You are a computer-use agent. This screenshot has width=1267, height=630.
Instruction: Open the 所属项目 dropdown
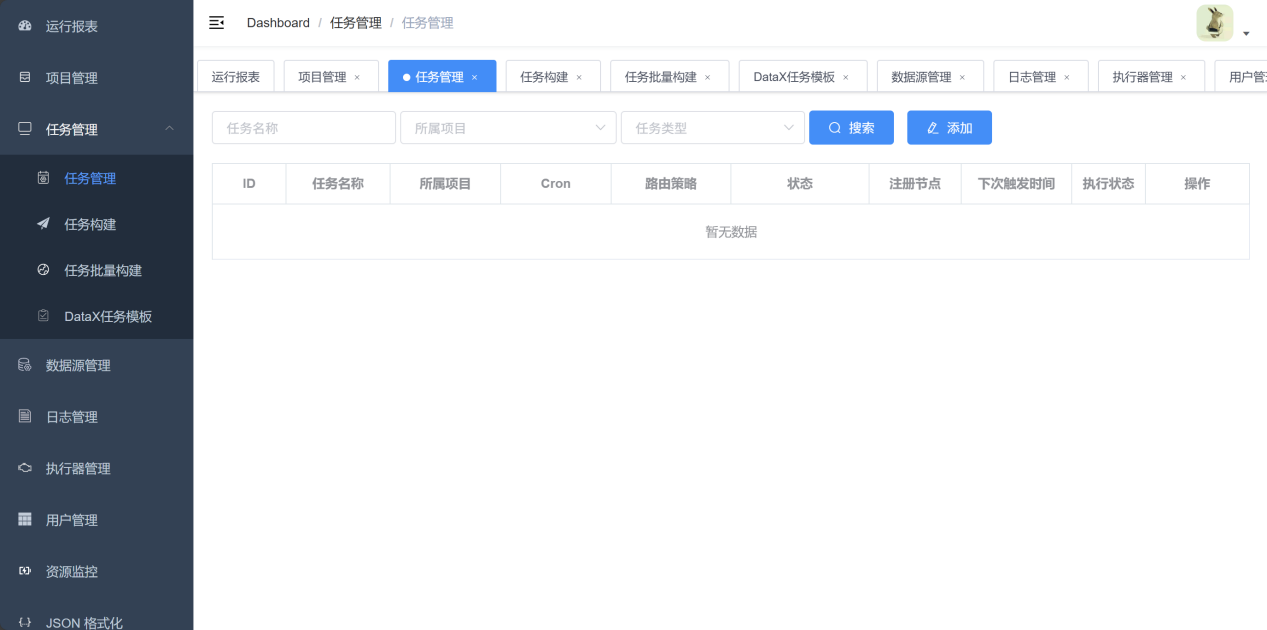(508, 128)
